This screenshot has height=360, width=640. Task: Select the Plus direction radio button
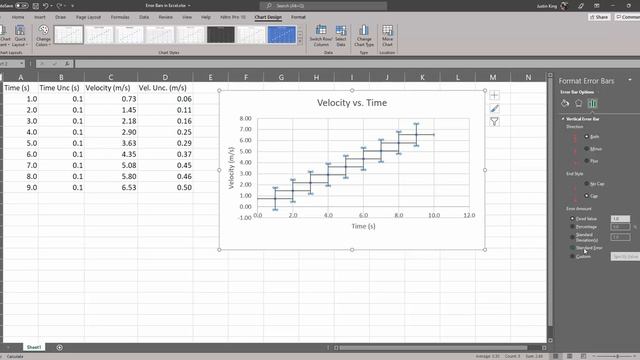587,161
